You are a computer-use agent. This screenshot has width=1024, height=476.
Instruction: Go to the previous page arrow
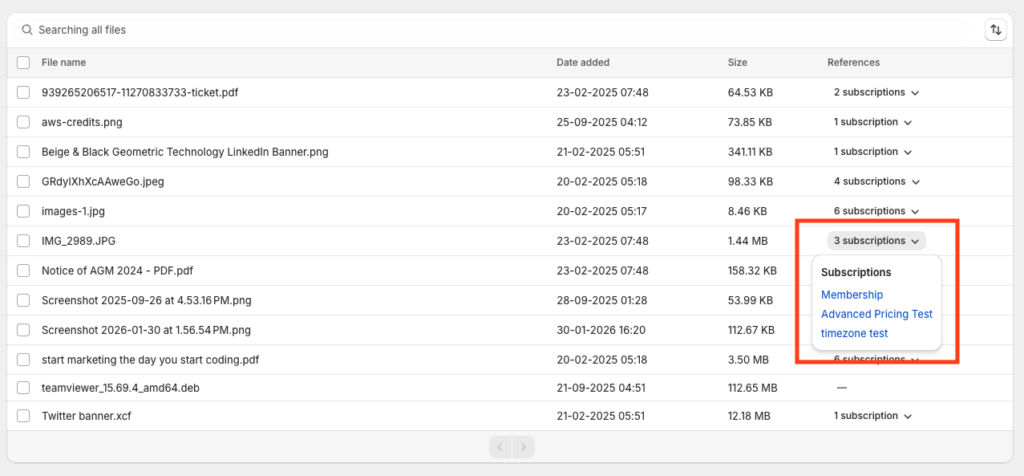click(501, 447)
